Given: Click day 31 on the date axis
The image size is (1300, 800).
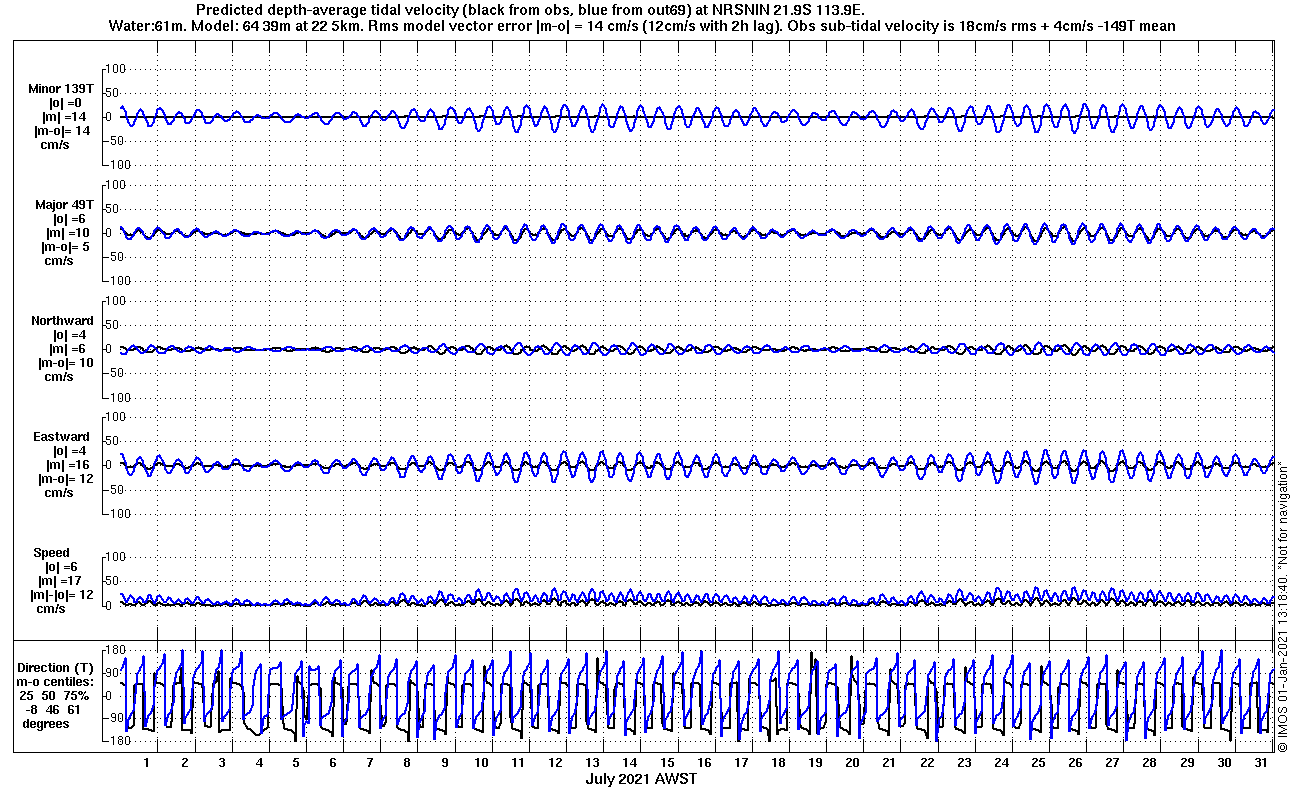Looking at the screenshot, I should pos(1260,763).
